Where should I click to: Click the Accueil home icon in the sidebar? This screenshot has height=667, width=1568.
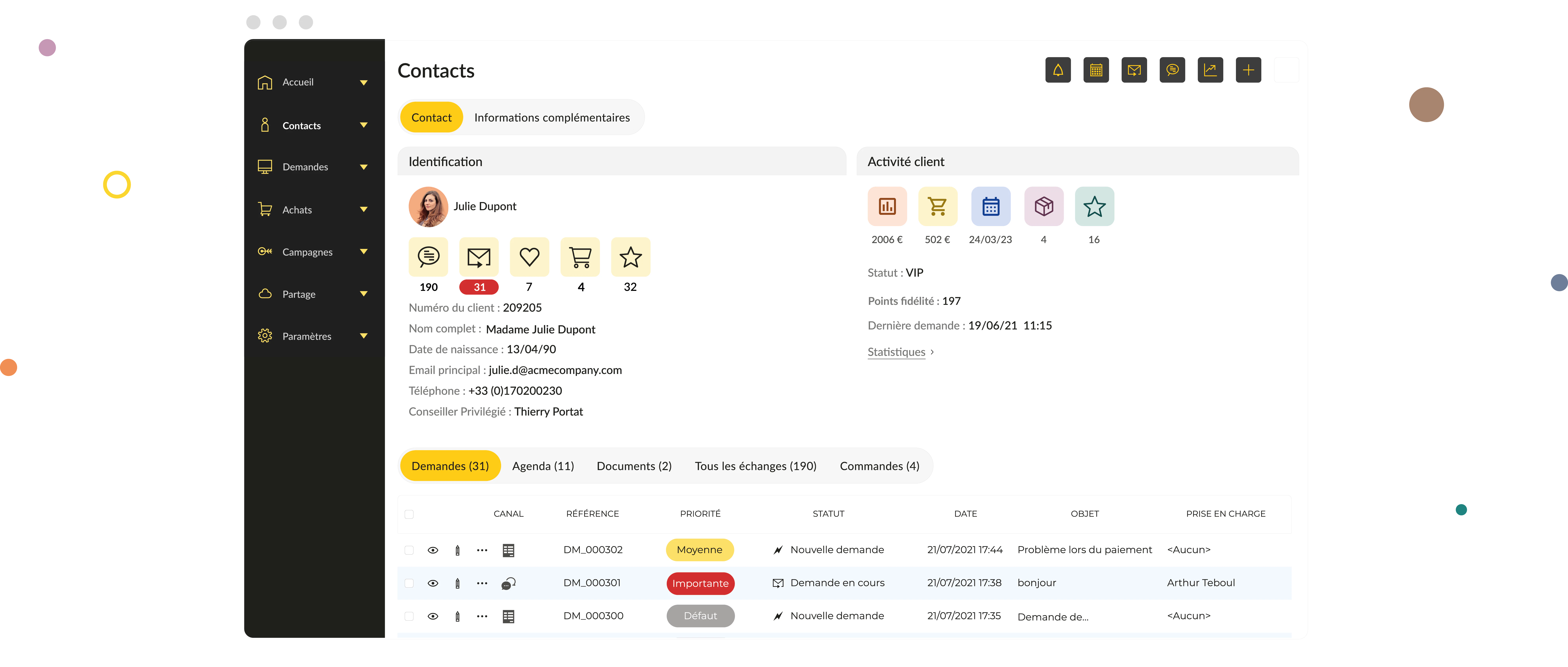click(265, 82)
